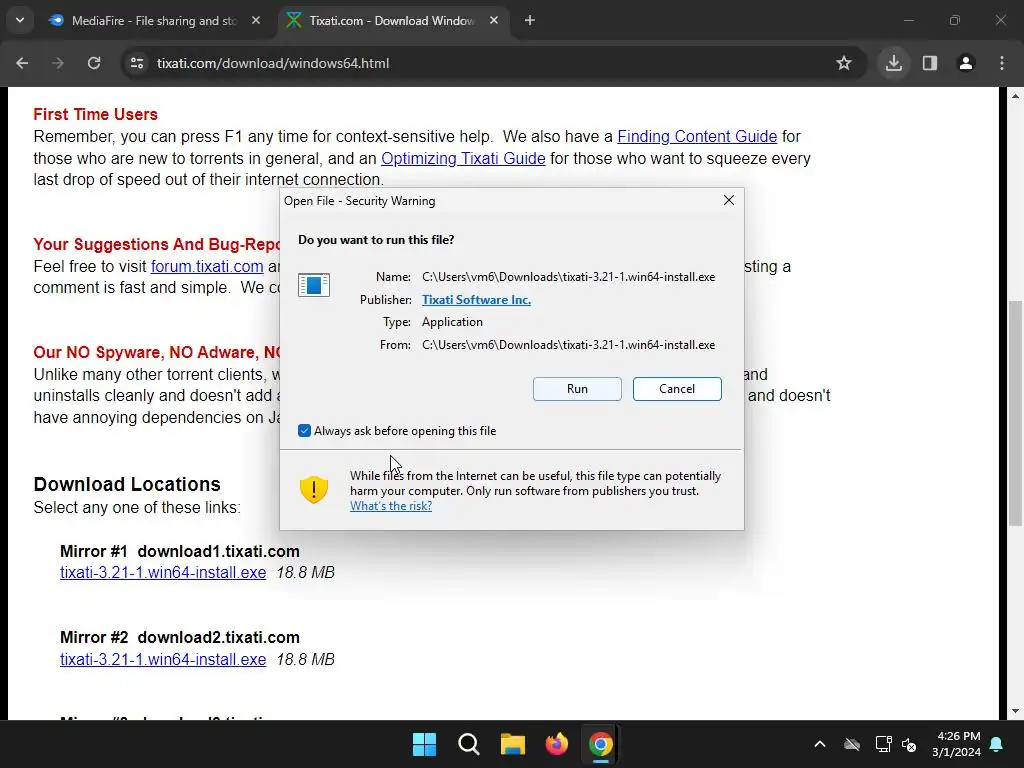This screenshot has height=768, width=1024.
Task: Open the Optimizing Tixati Guide link
Action: 463,158
